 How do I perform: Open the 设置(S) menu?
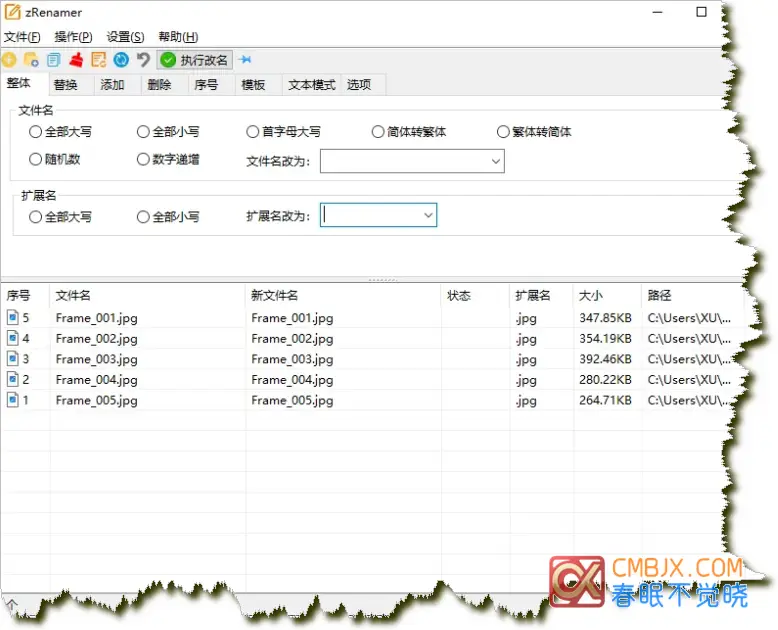point(126,37)
